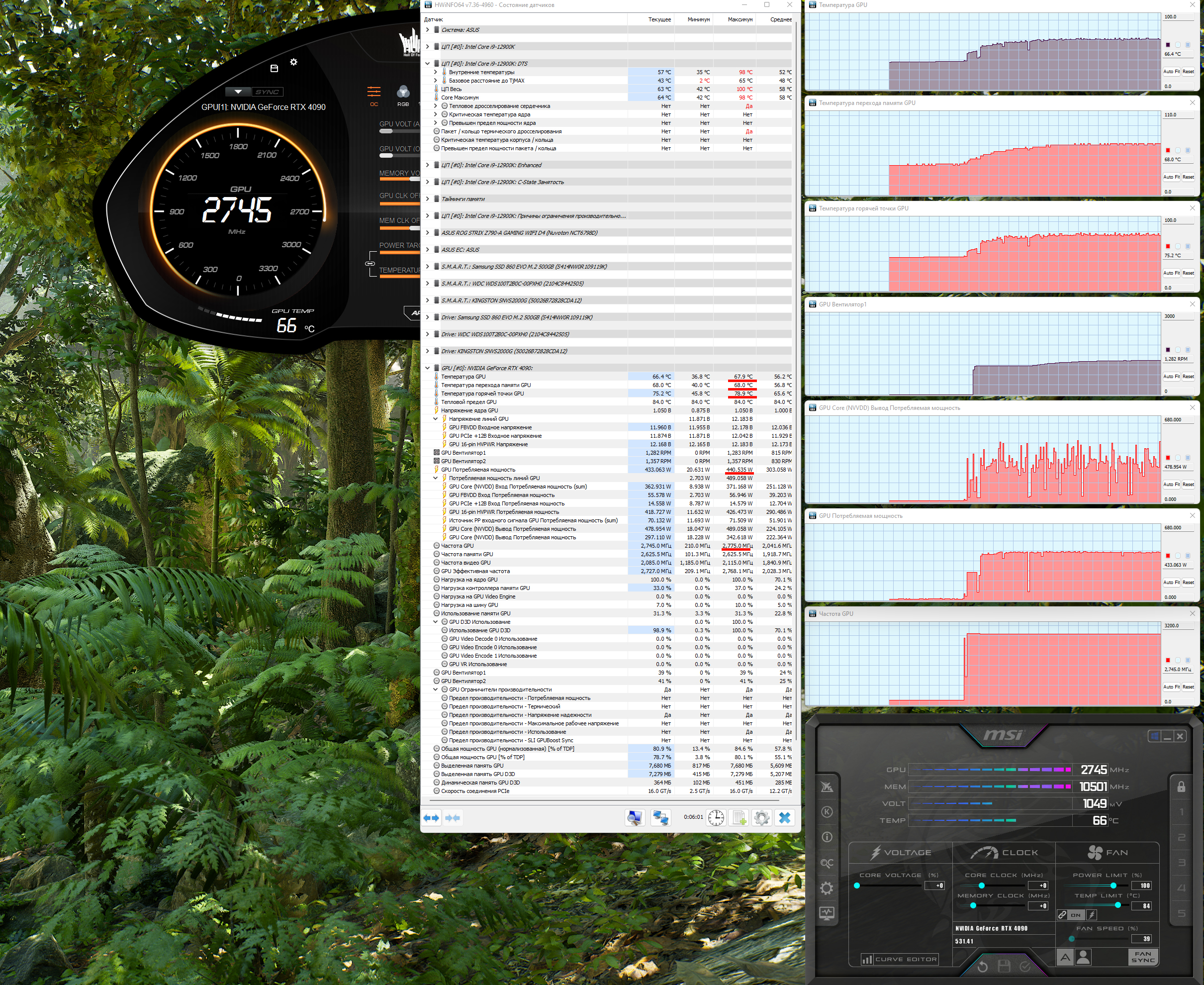1204x985 pixels.
Task: Click the start logging file icon
Action: tap(739, 818)
